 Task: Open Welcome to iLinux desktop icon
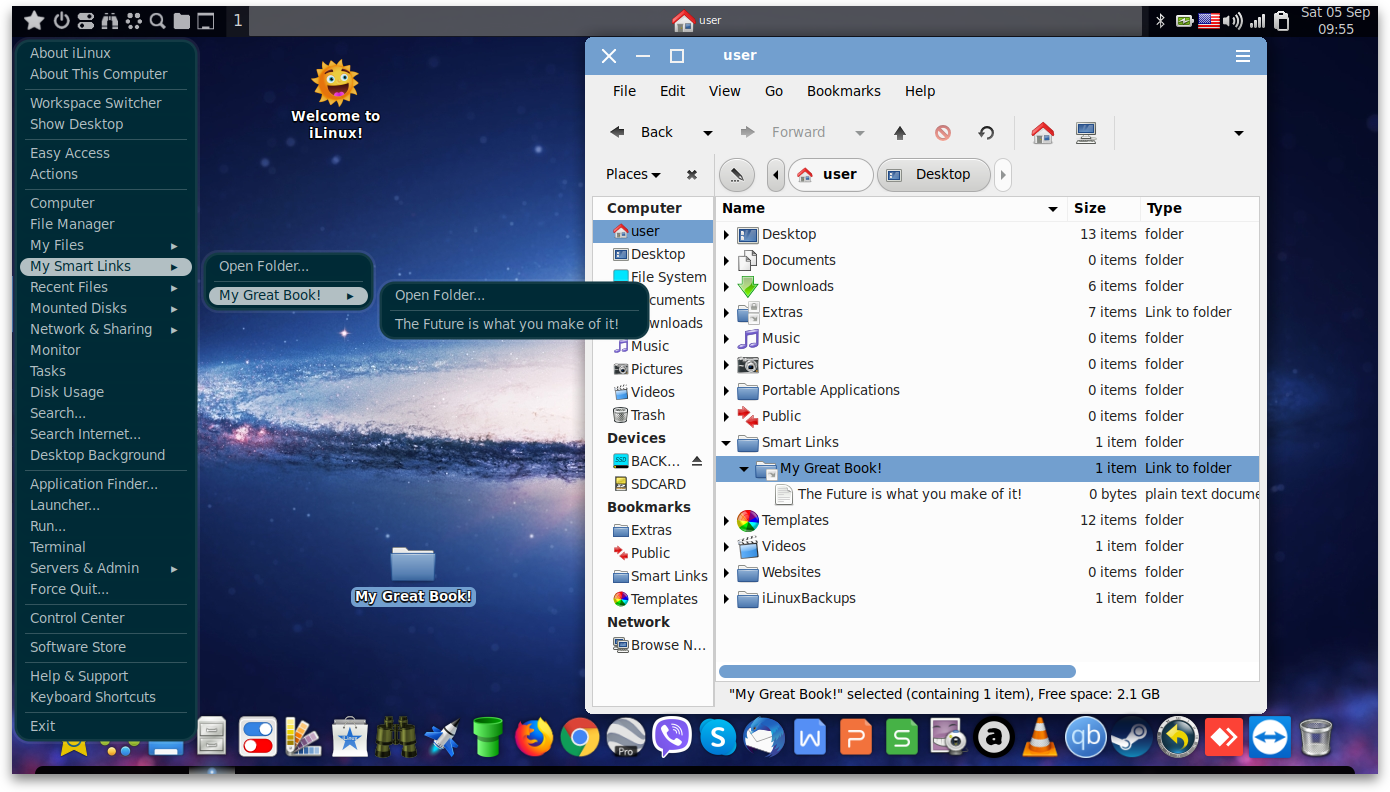pyautogui.click(x=335, y=100)
